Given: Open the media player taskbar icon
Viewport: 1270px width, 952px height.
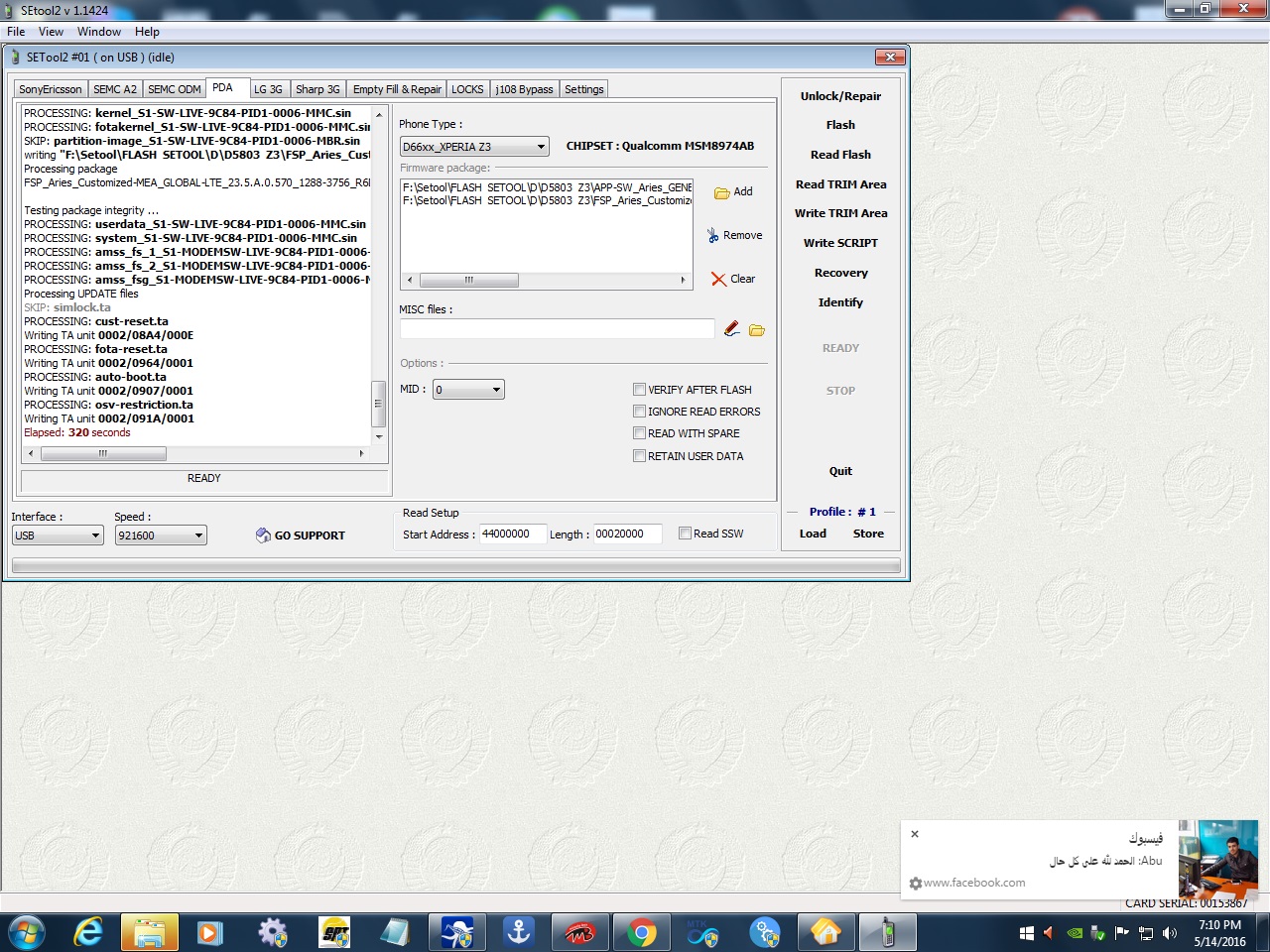Looking at the screenshot, I should tap(210, 933).
